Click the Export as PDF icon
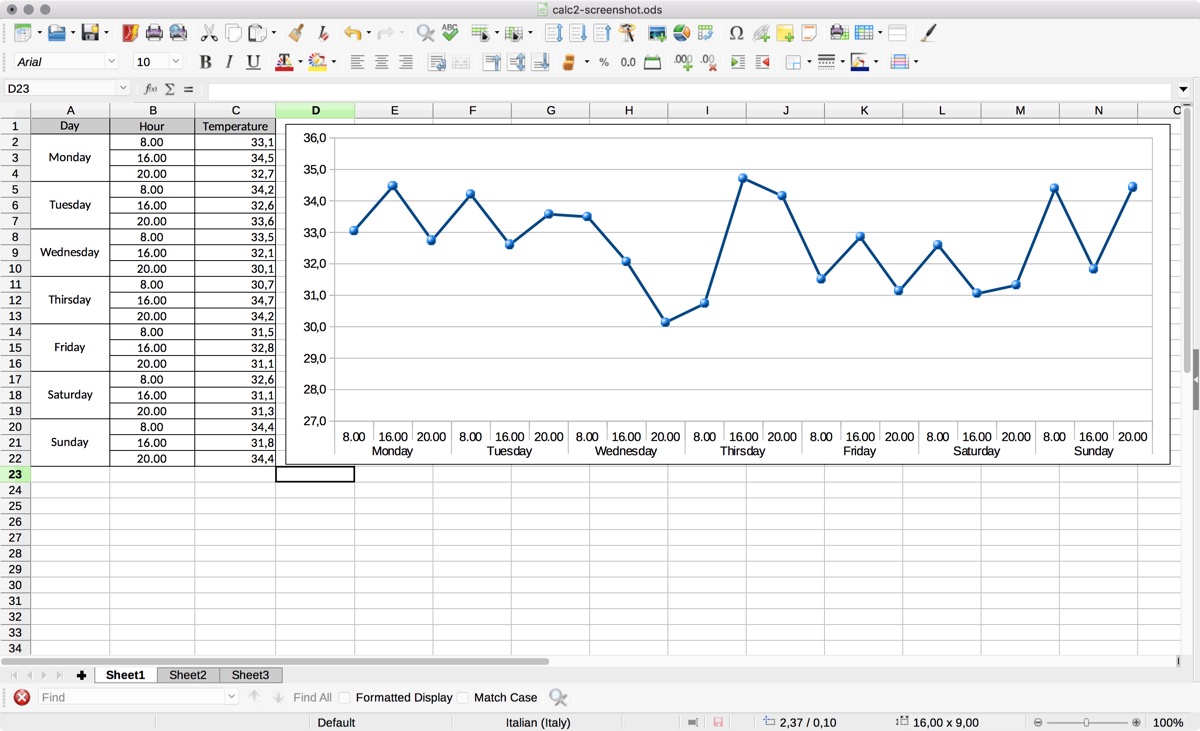1200x731 pixels. pyautogui.click(x=130, y=33)
